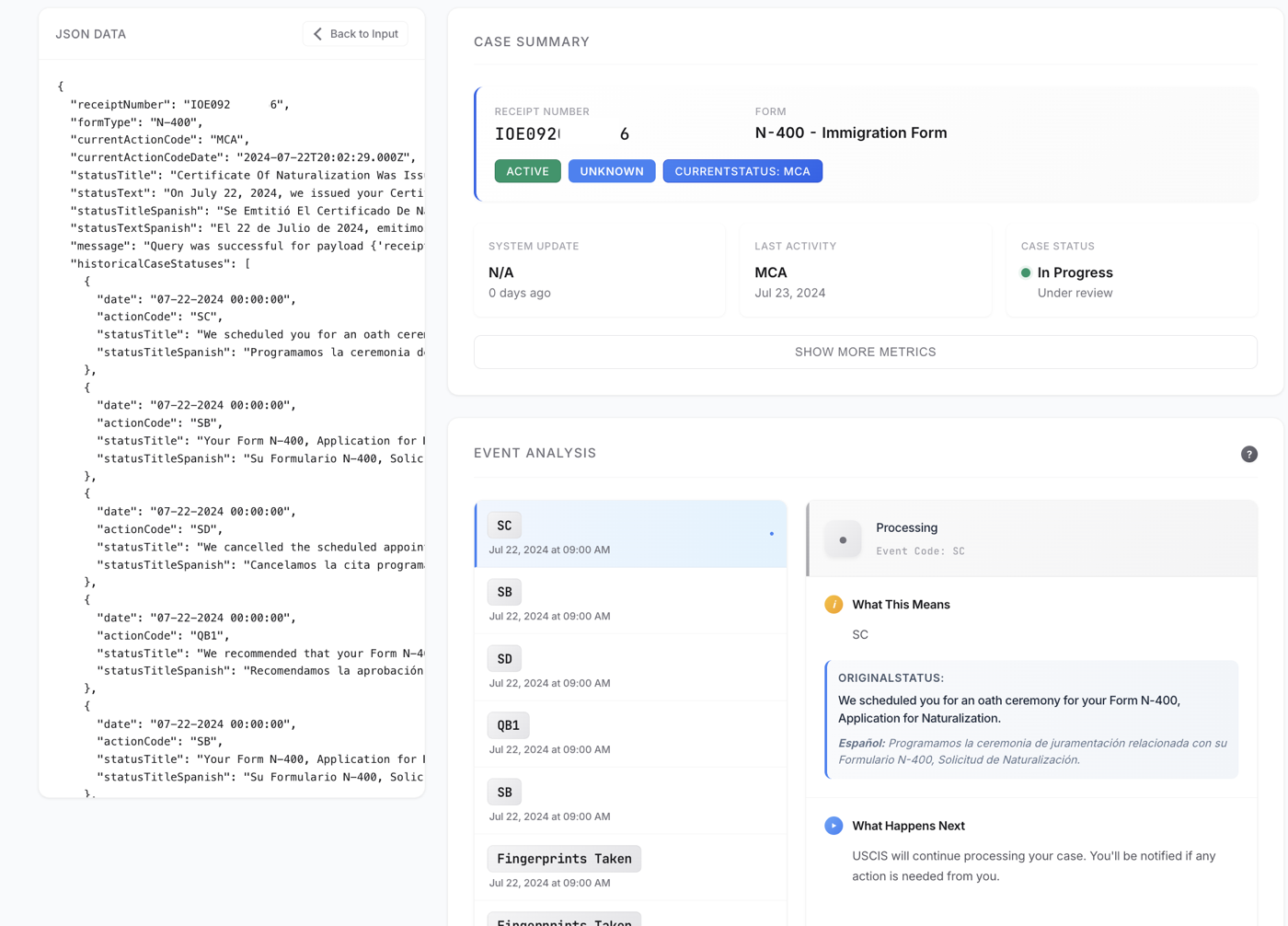Viewport: 1288px width, 926px height.
Task: Select the SB event below QB1
Action: coord(631,801)
